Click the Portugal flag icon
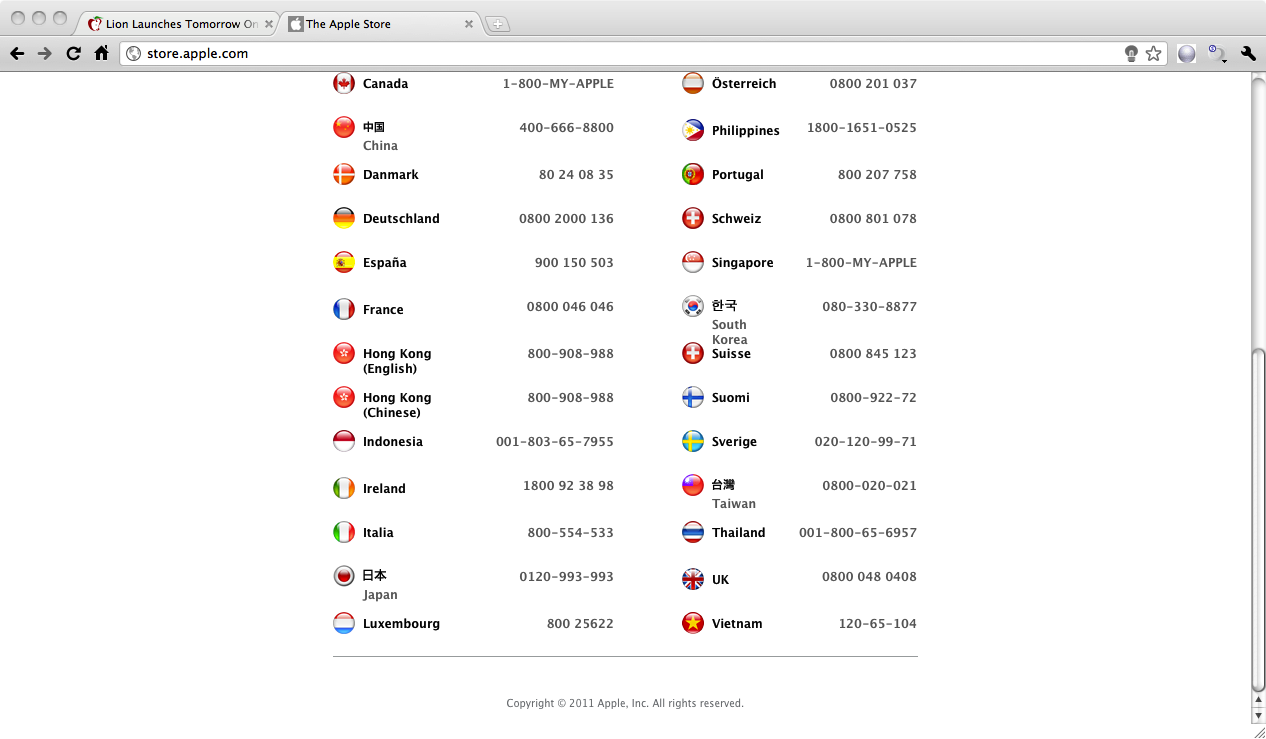The width and height of the screenshot is (1266, 739). pos(693,174)
